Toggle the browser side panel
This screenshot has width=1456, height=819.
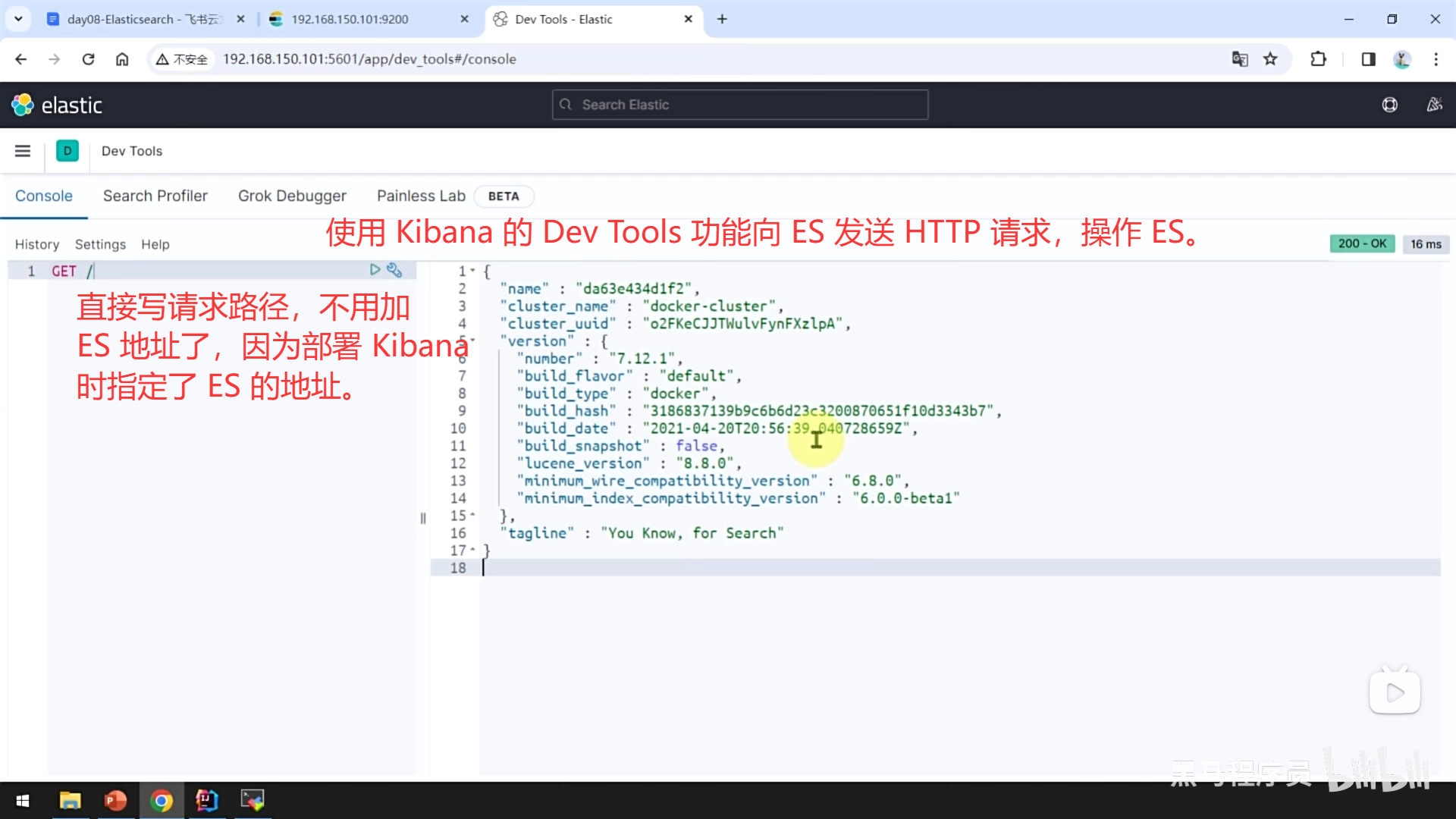click(1368, 59)
